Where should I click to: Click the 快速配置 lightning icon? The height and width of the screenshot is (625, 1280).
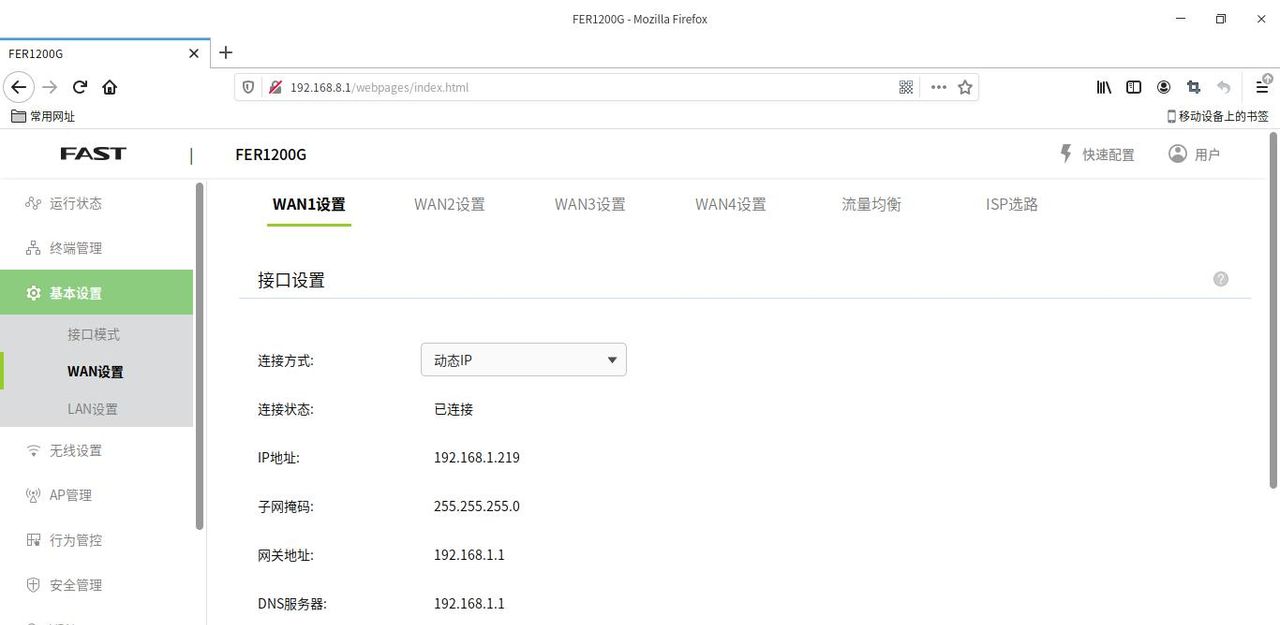1066,153
